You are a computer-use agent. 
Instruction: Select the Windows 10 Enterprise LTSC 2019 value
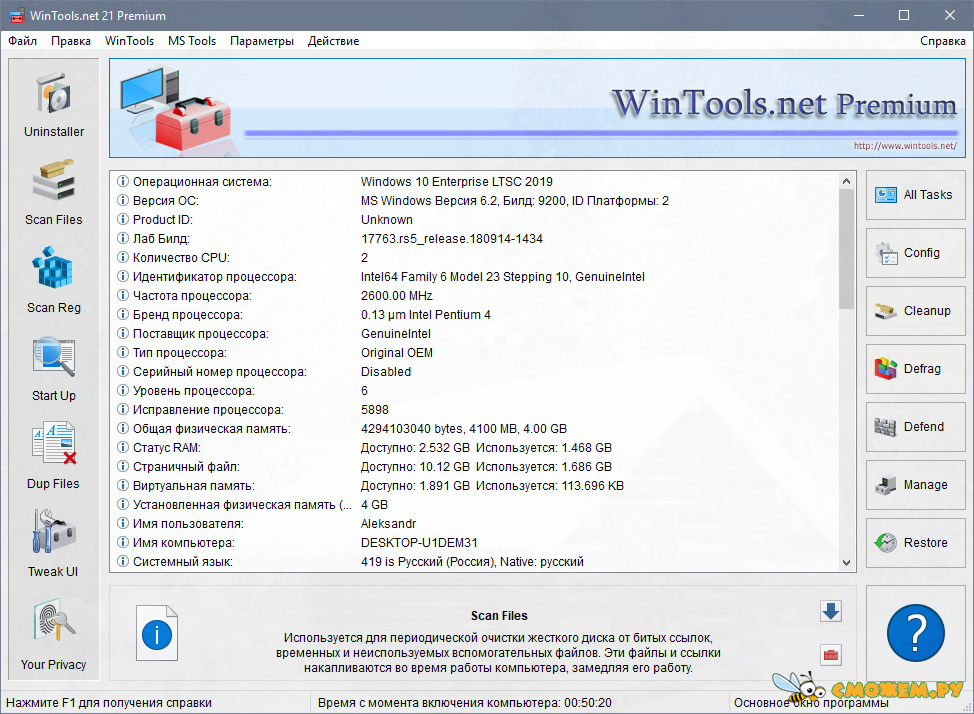(x=457, y=181)
